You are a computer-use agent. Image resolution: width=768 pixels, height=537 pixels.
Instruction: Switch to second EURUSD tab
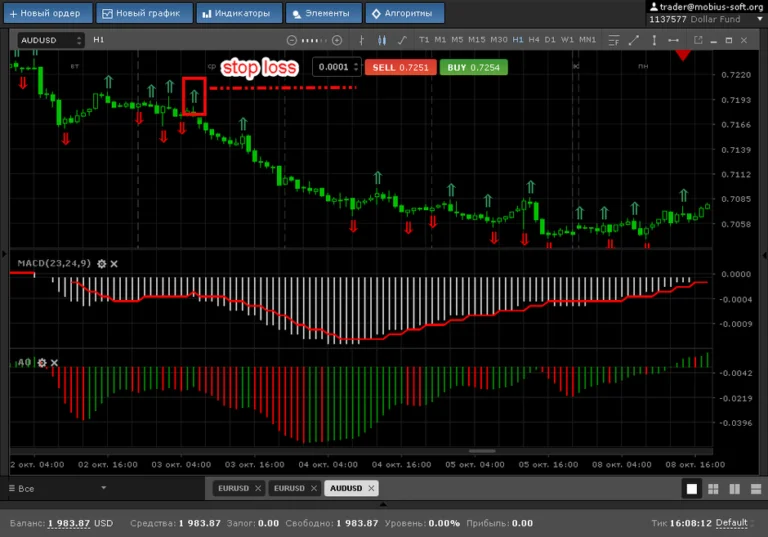point(289,488)
